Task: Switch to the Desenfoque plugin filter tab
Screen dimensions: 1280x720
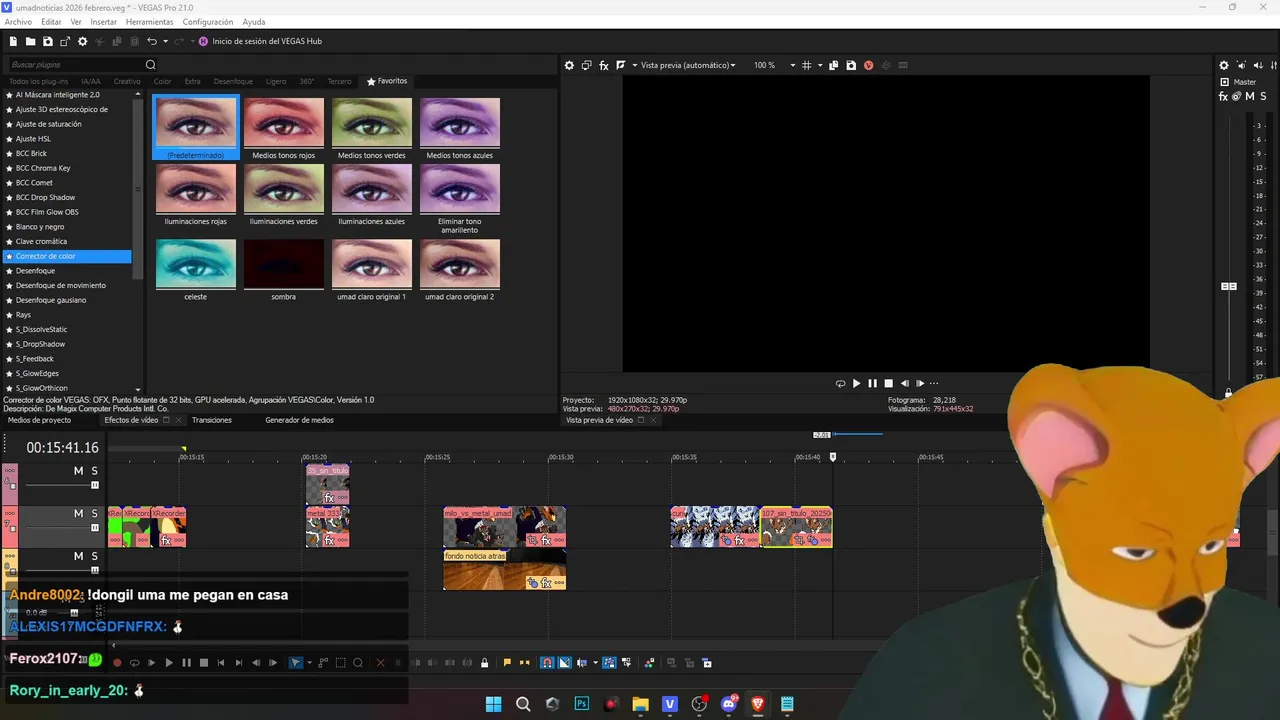Action: pyautogui.click(x=233, y=81)
